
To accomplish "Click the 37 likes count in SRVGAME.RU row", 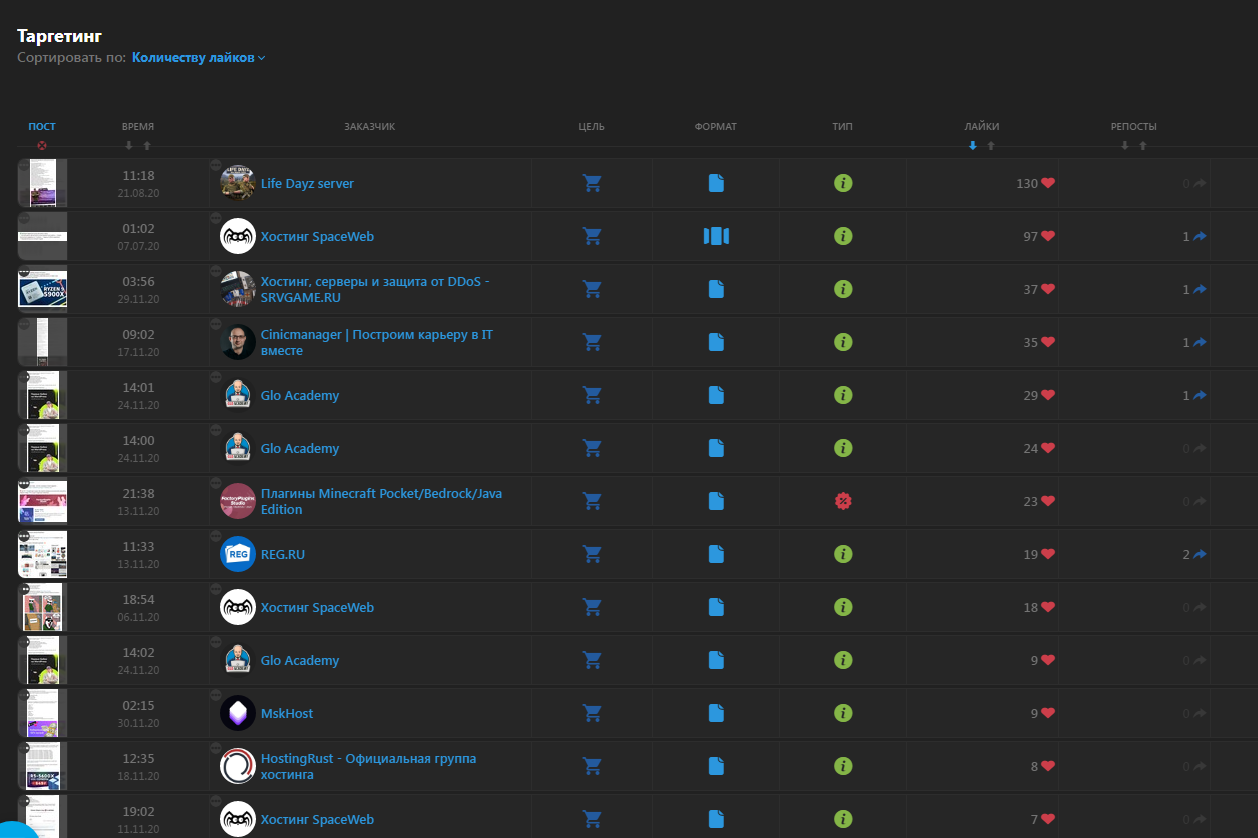I will click(x=1031, y=289).
